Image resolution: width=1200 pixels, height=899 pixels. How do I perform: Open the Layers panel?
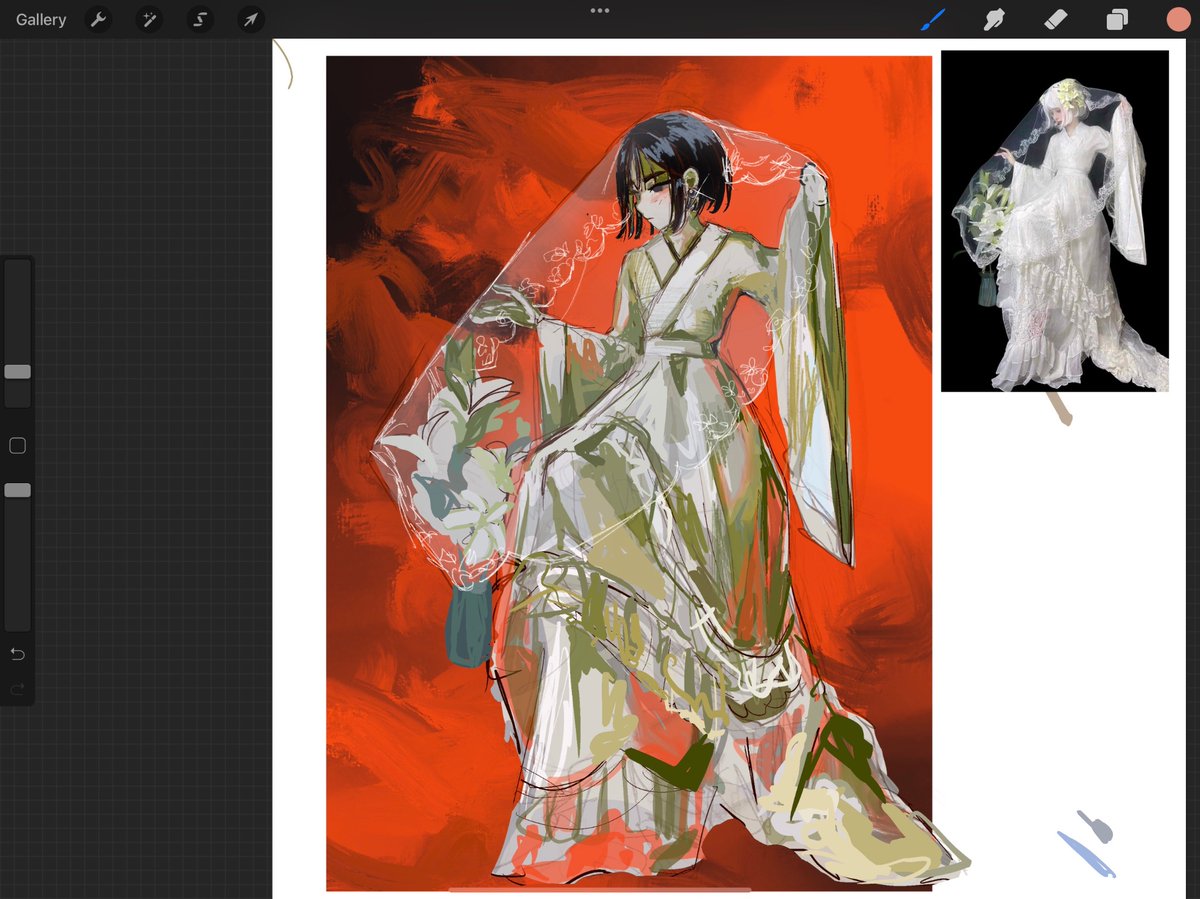click(x=1117, y=19)
